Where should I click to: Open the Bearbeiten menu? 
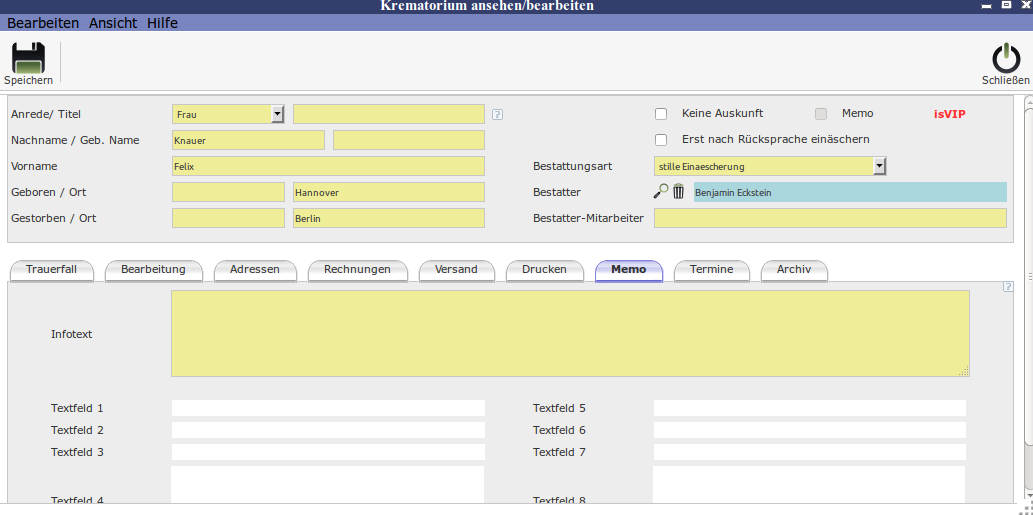tap(43, 23)
